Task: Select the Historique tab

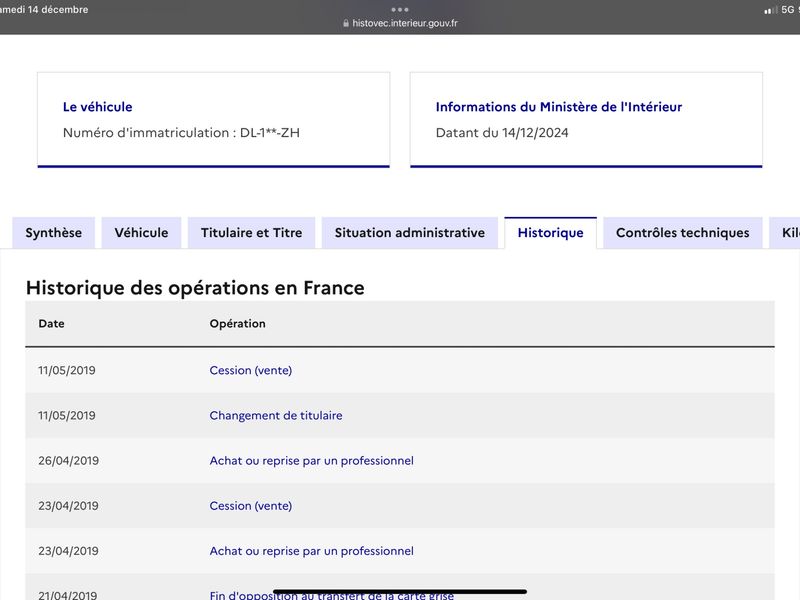Action: tap(551, 233)
